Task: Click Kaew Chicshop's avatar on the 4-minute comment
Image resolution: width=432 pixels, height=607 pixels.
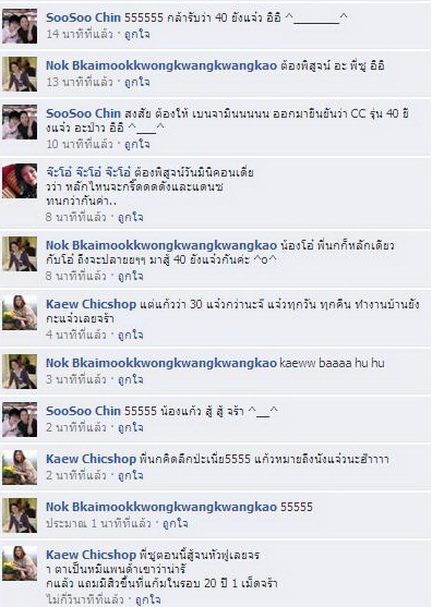Action: 20,312
